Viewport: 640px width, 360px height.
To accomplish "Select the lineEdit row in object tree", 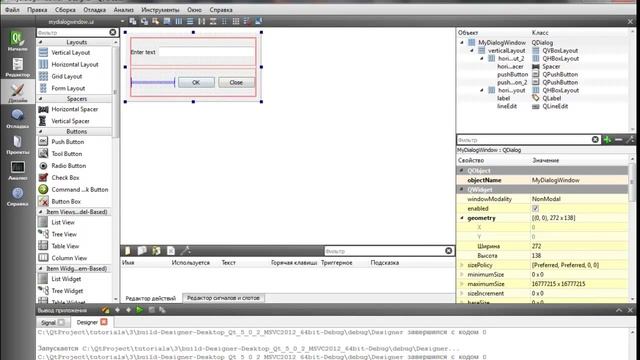I will [507, 106].
